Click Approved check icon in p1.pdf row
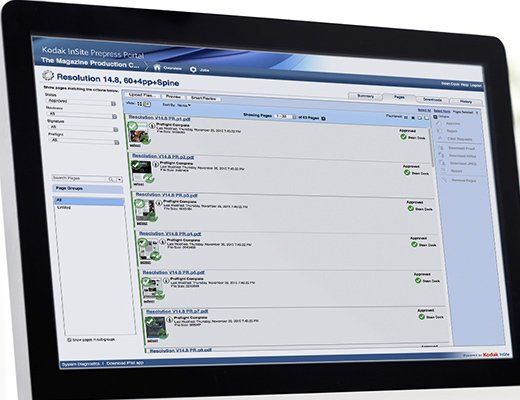Image resolution: width=520 pixels, height=400 pixels. coord(403,137)
